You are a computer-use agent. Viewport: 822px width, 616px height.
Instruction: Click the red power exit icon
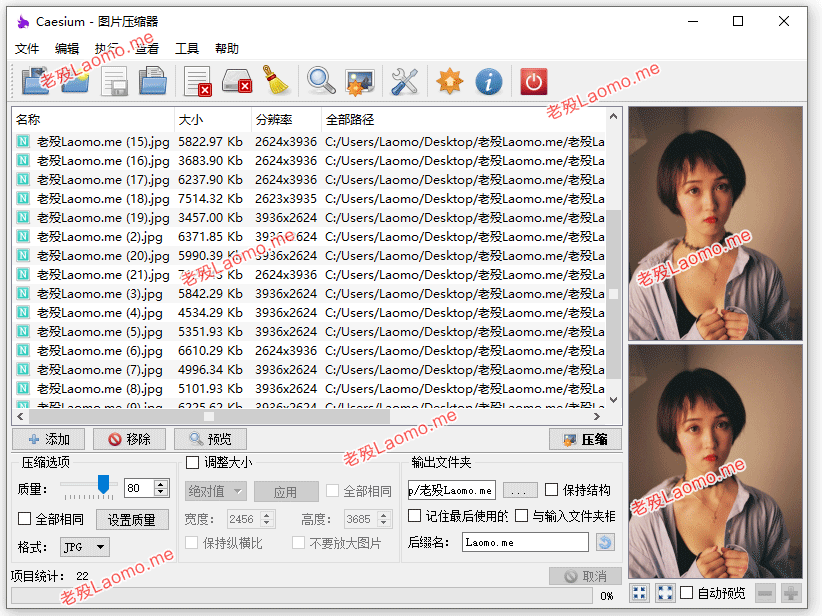[534, 81]
